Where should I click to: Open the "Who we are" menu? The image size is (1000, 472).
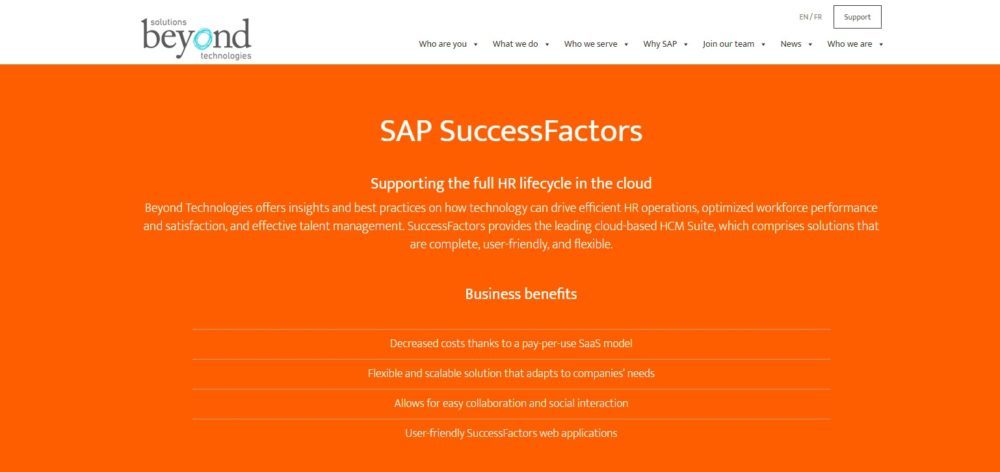(x=849, y=44)
